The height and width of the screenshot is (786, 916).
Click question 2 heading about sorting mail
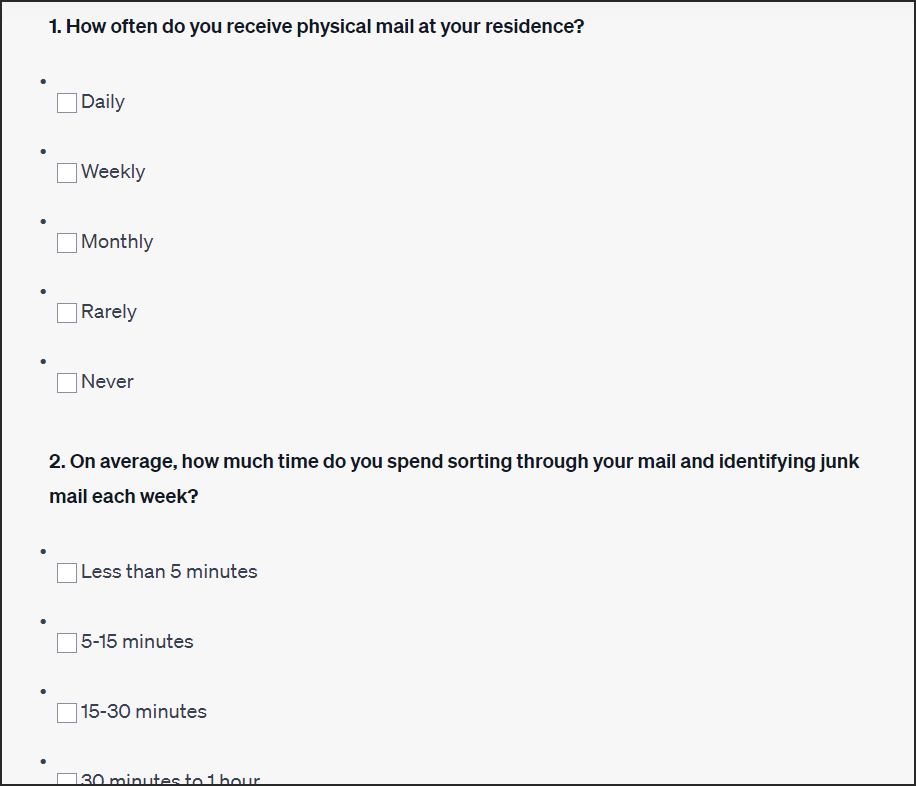(454, 479)
